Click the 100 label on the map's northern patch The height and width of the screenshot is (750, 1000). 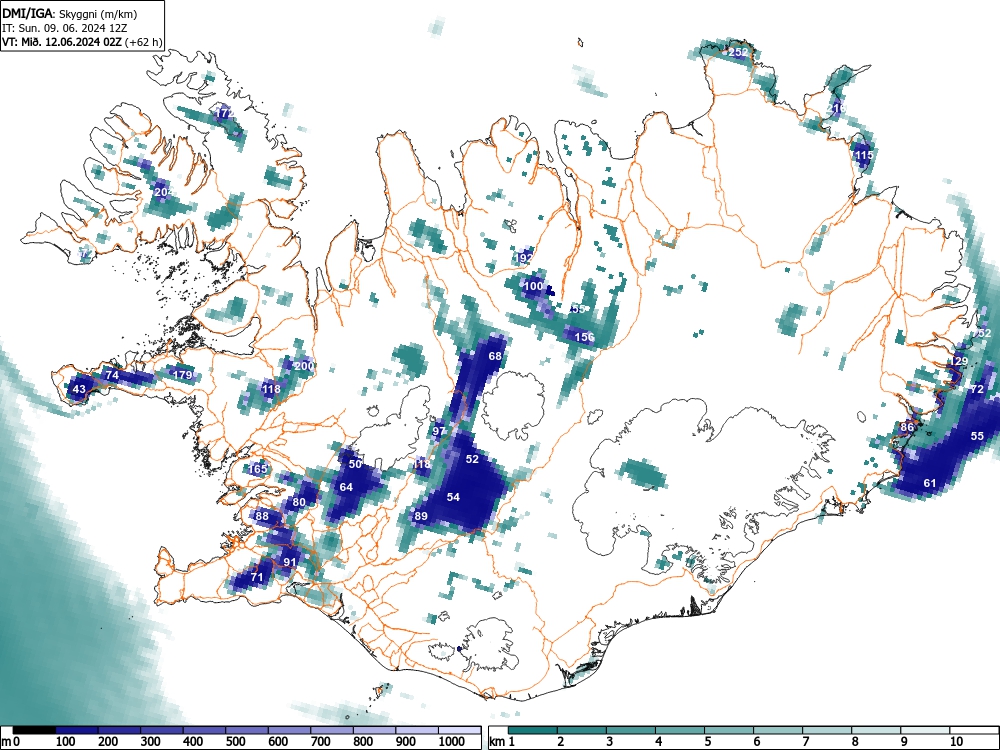533,286
